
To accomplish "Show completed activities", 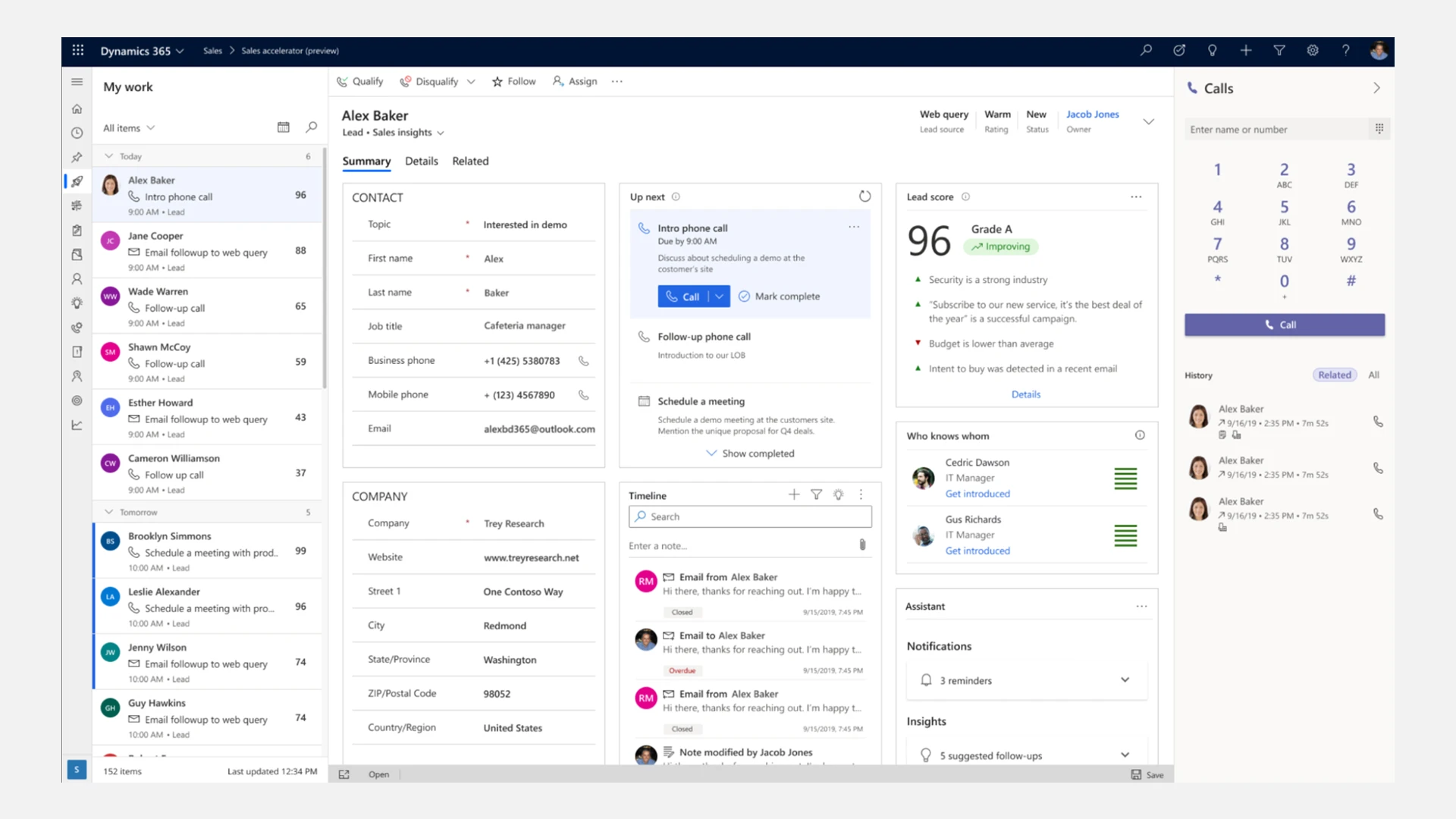I will tap(750, 453).
